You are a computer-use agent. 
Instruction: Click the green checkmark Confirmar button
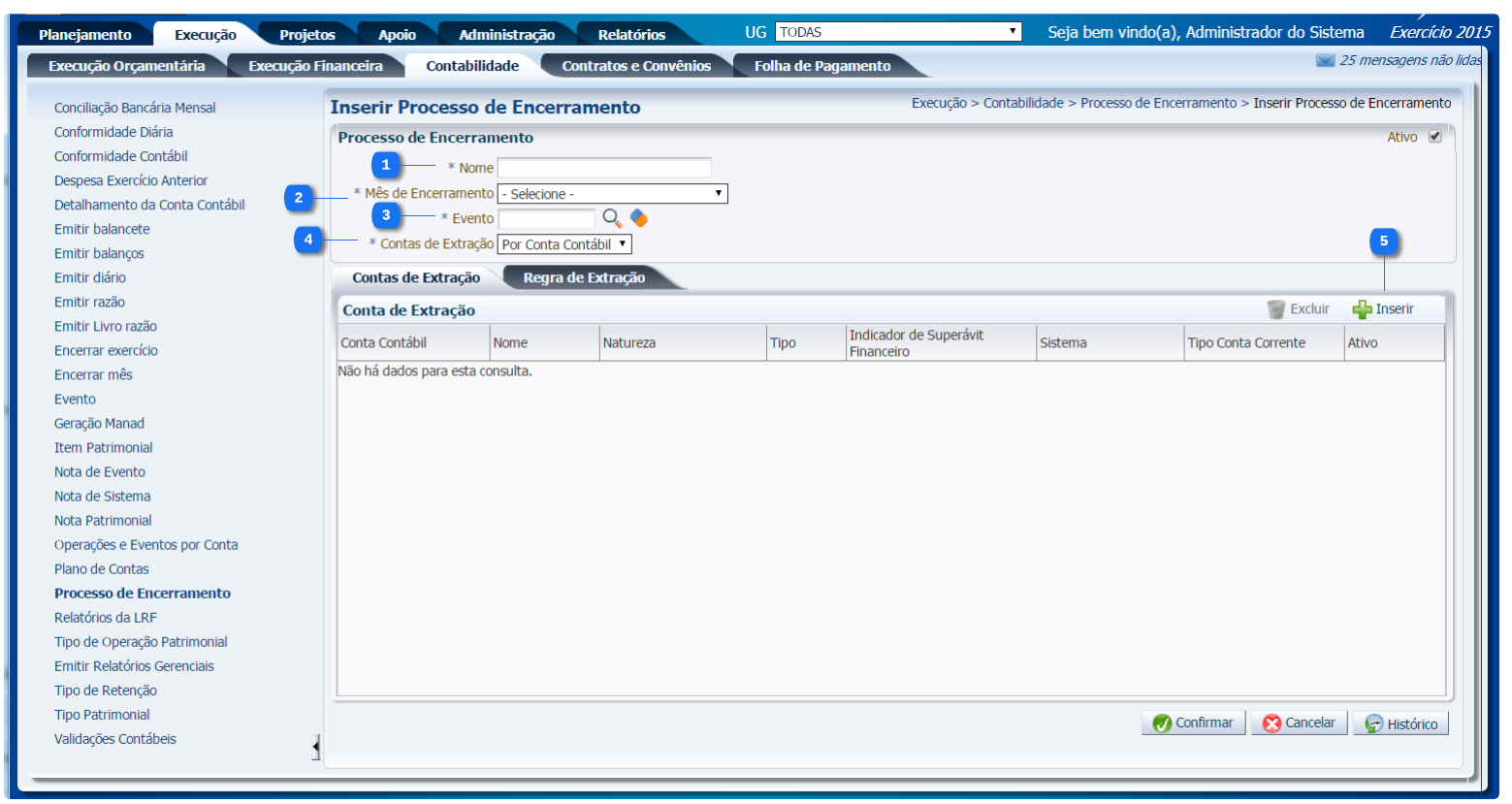point(1193,724)
